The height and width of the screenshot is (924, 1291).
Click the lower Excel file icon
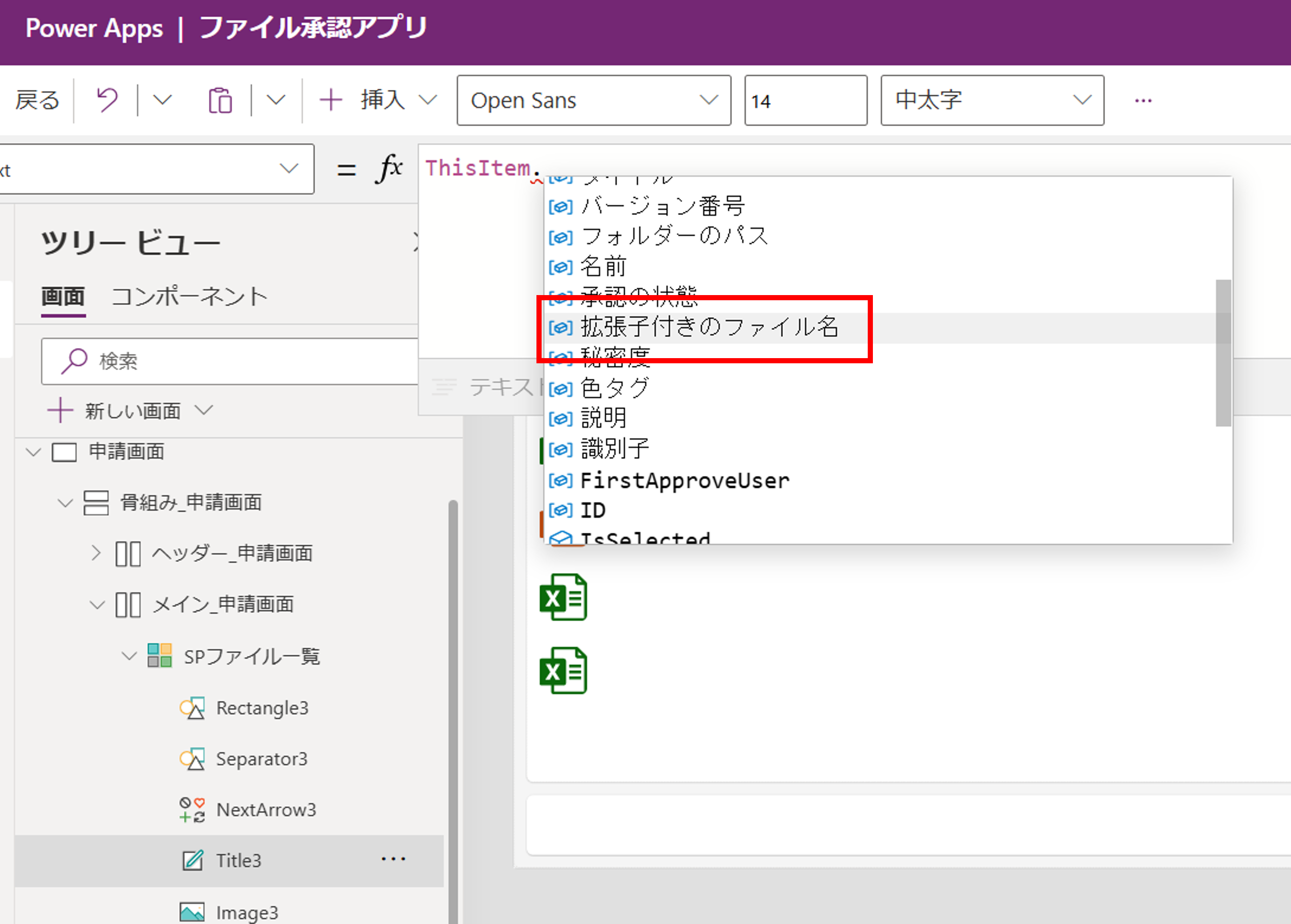[563, 670]
